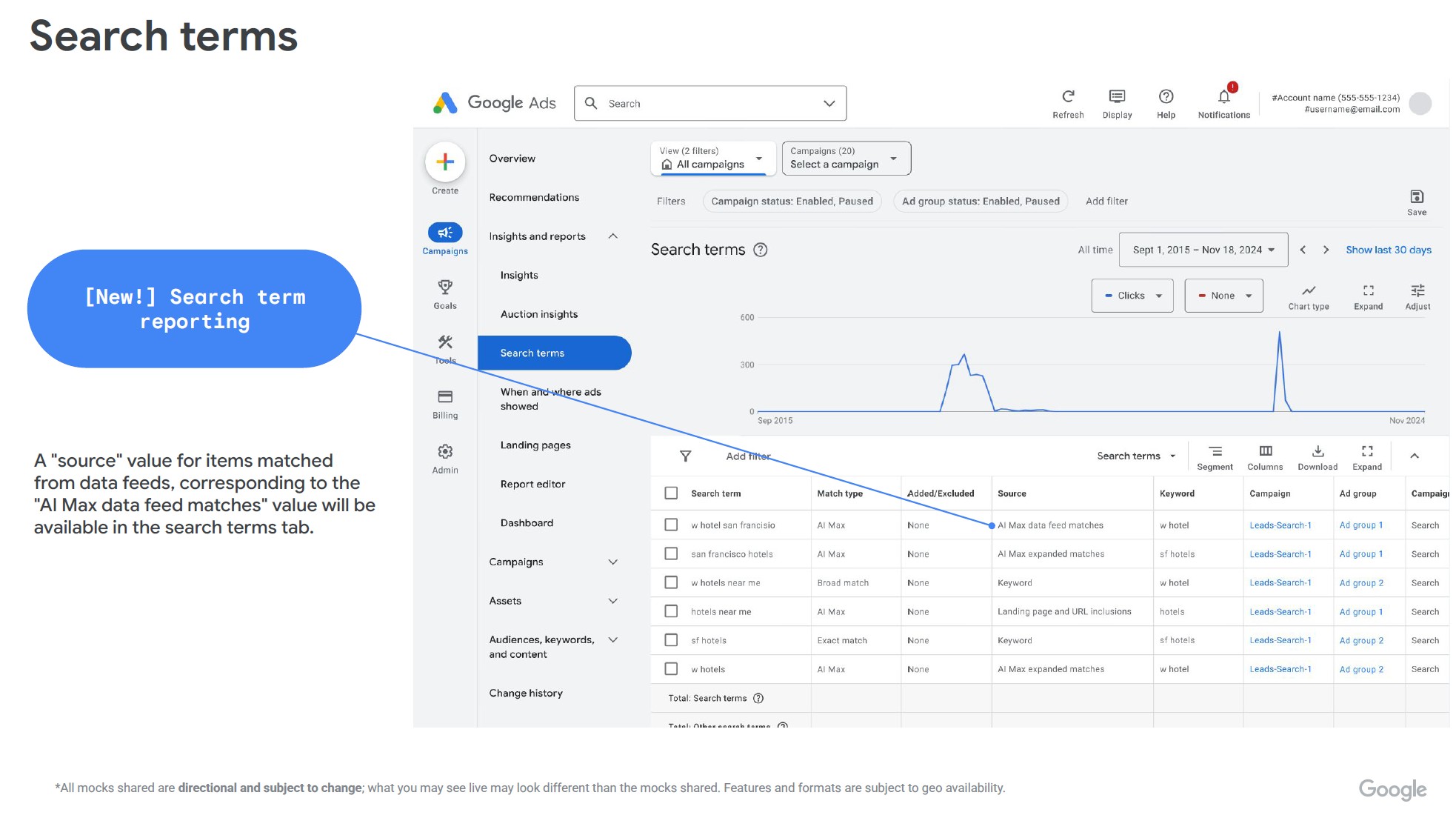Viewport: 1456px width, 815px height.
Task: Expand the Campaigns section
Action: [x=612, y=562]
